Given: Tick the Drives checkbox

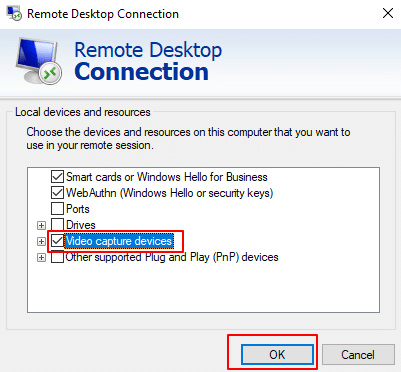Looking at the screenshot, I should 57,225.
